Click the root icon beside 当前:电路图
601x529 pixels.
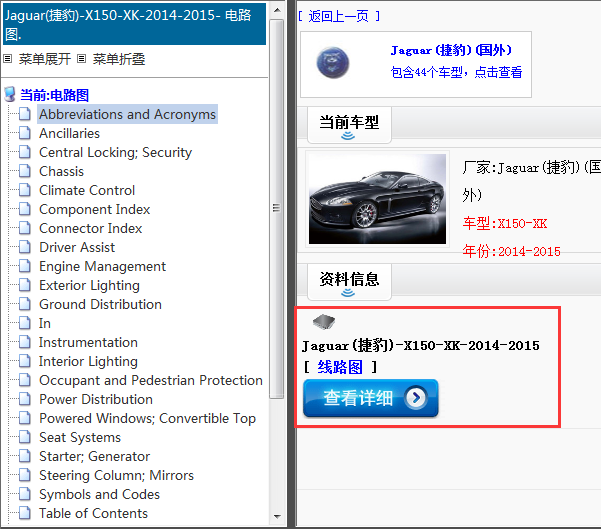10,95
